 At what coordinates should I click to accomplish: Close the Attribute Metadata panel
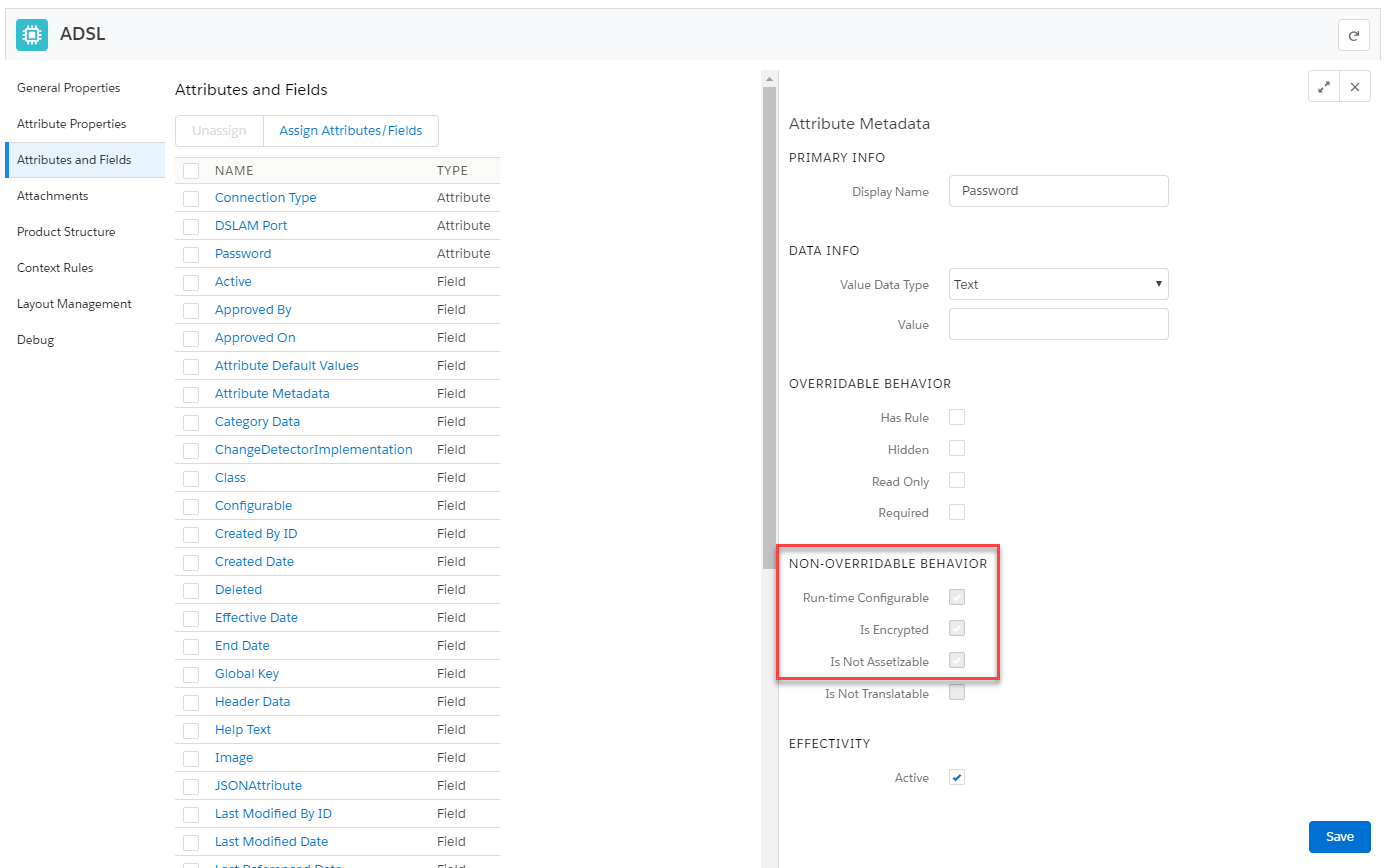(x=1355, y=87)
